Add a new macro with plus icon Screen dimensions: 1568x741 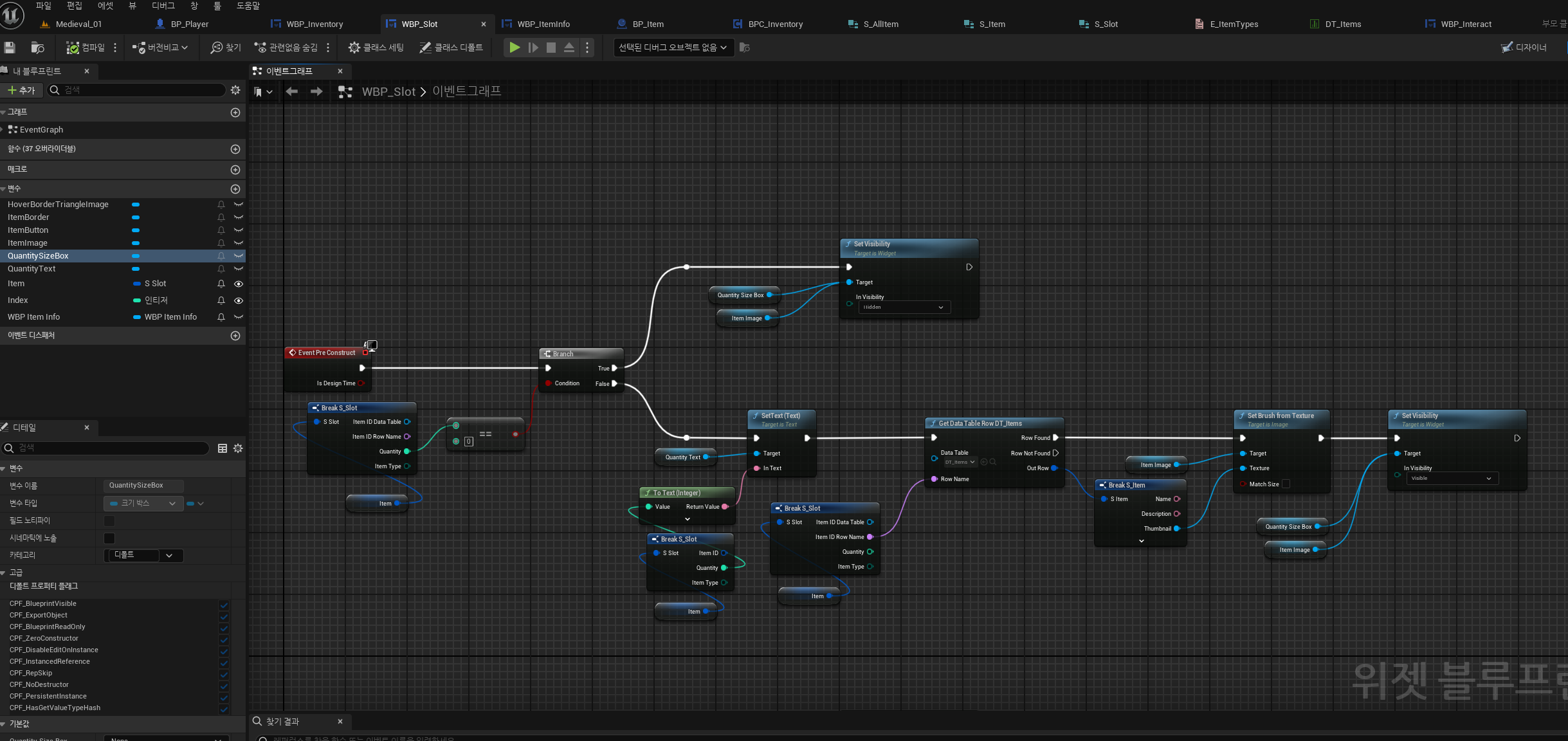[x=235, y=170]
